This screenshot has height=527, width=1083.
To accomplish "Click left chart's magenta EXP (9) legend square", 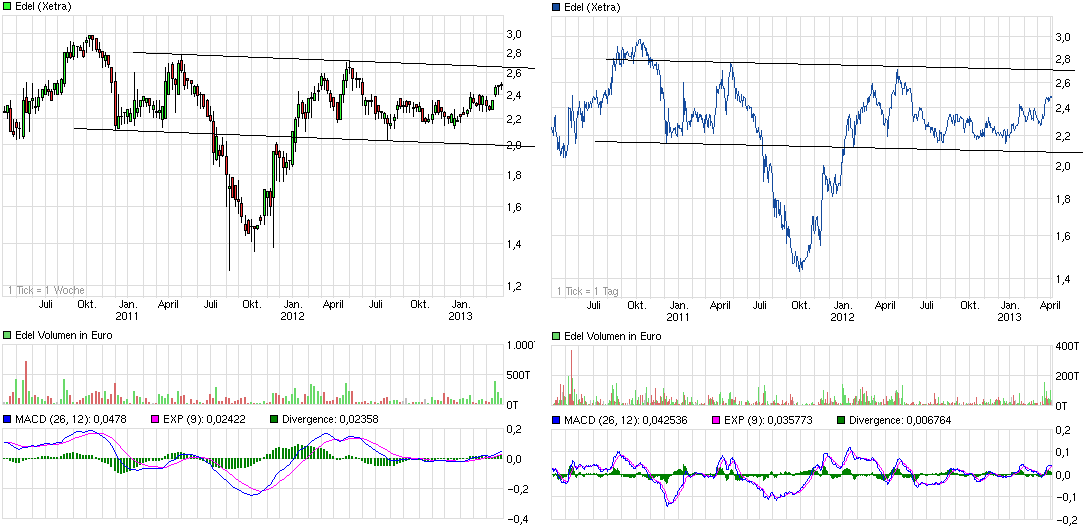I will pos(156,419).
